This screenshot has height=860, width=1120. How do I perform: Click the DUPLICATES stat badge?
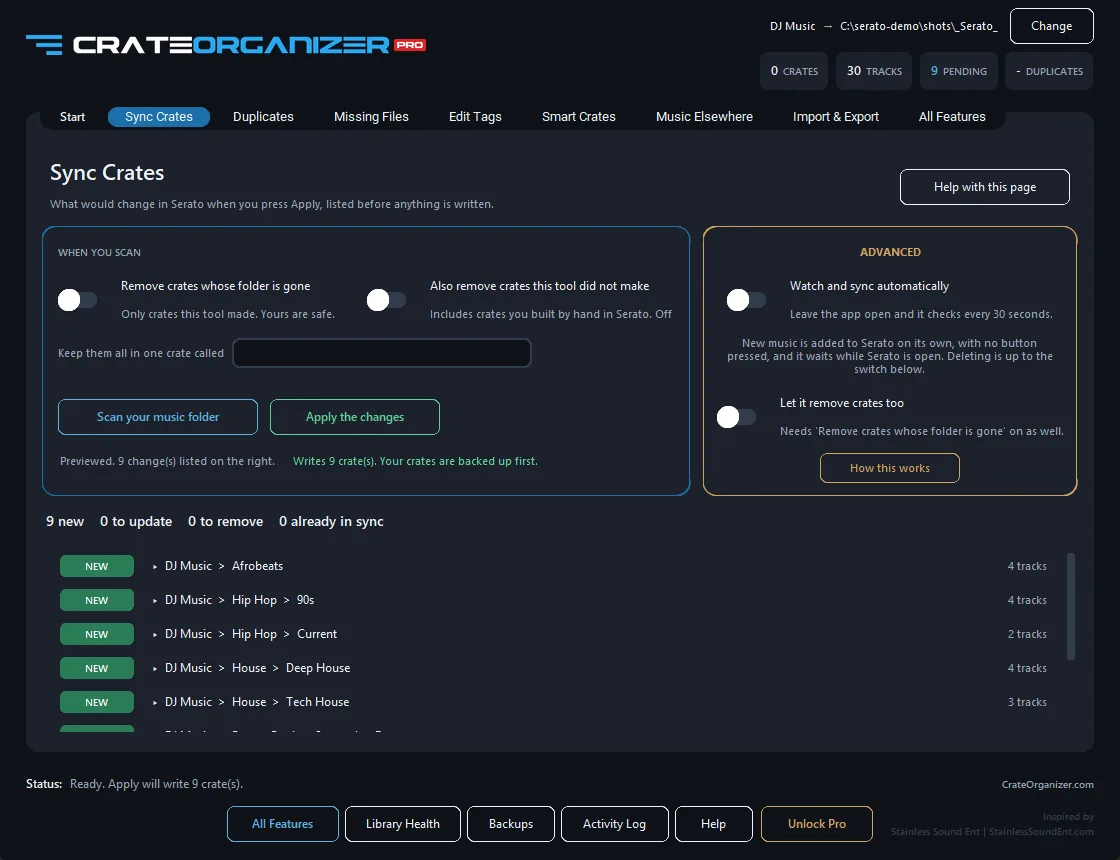(x=1049, y=71)
